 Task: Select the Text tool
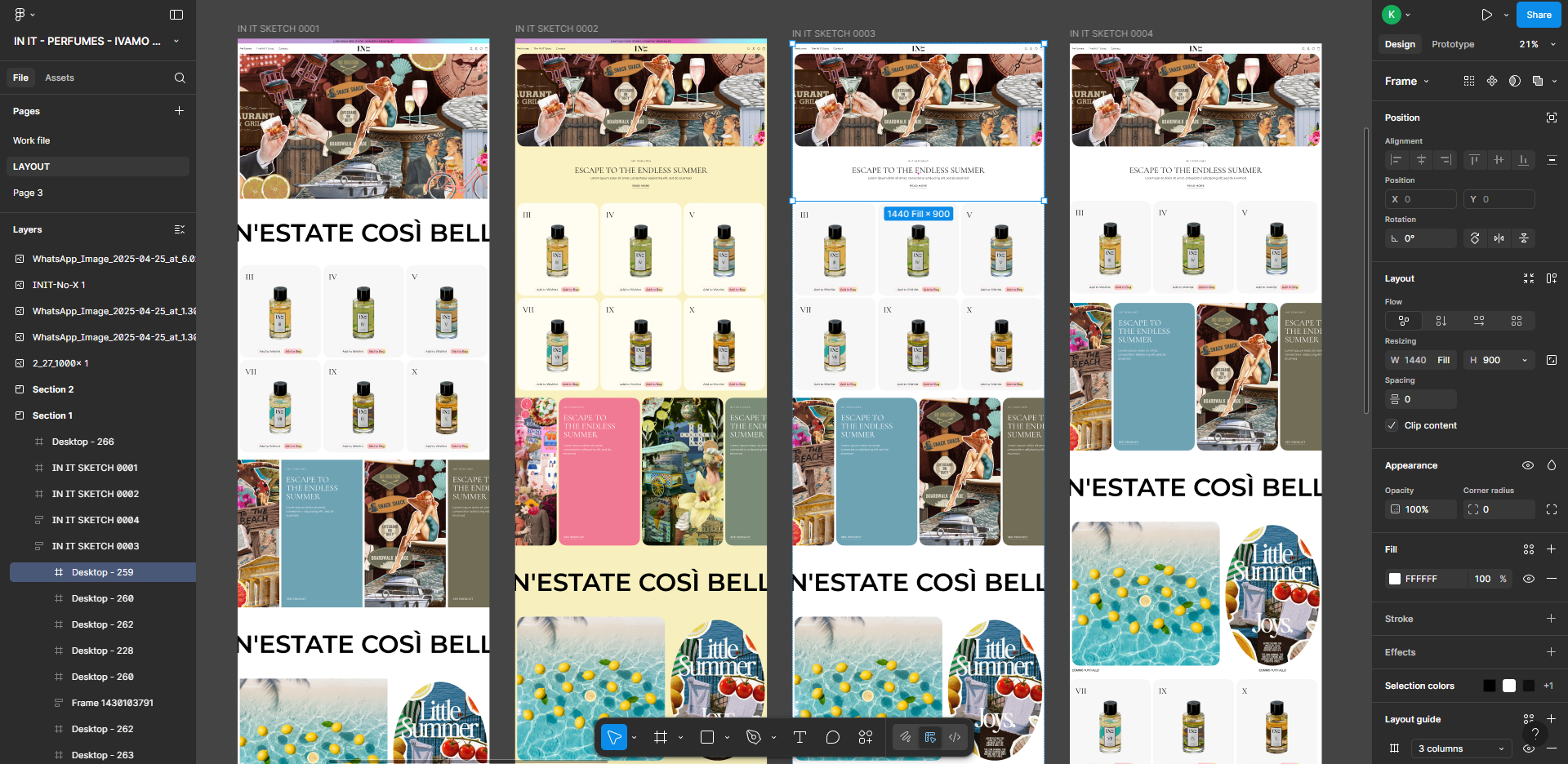[x=800, y=737]
